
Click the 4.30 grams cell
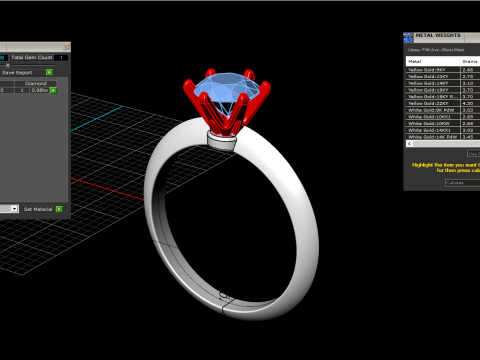pyautogui.click(x=470, y=103)
